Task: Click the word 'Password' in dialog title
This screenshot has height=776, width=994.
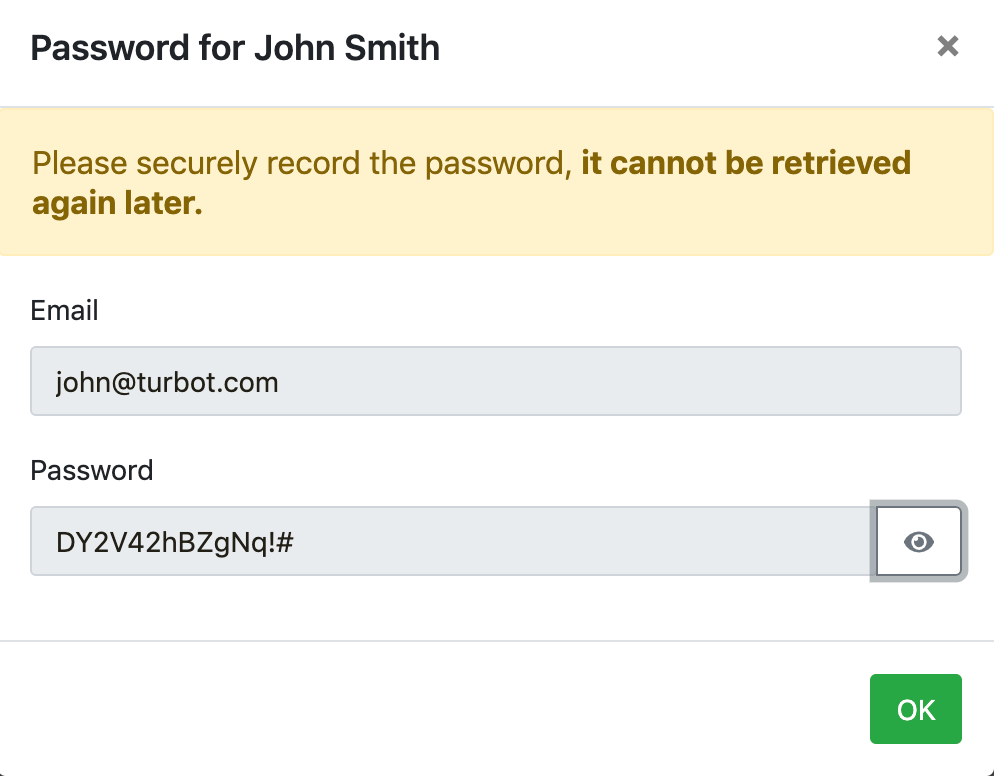Action: [110, 48]
